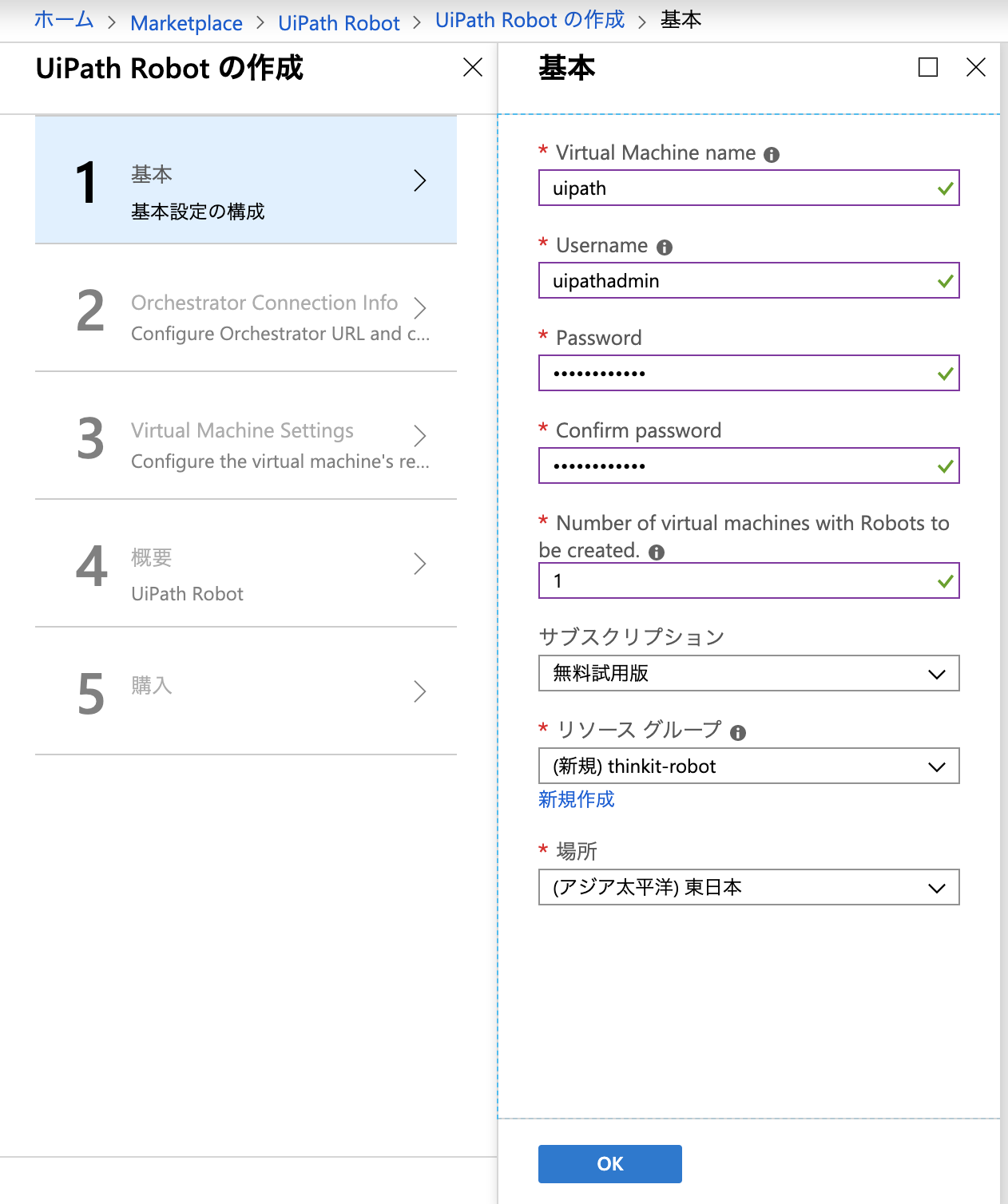This screenshot has width=1008, height=1204.
Task: Close the UiPath Robot の作成 blade
Action: pyautogui.click(x=473, y=68)
